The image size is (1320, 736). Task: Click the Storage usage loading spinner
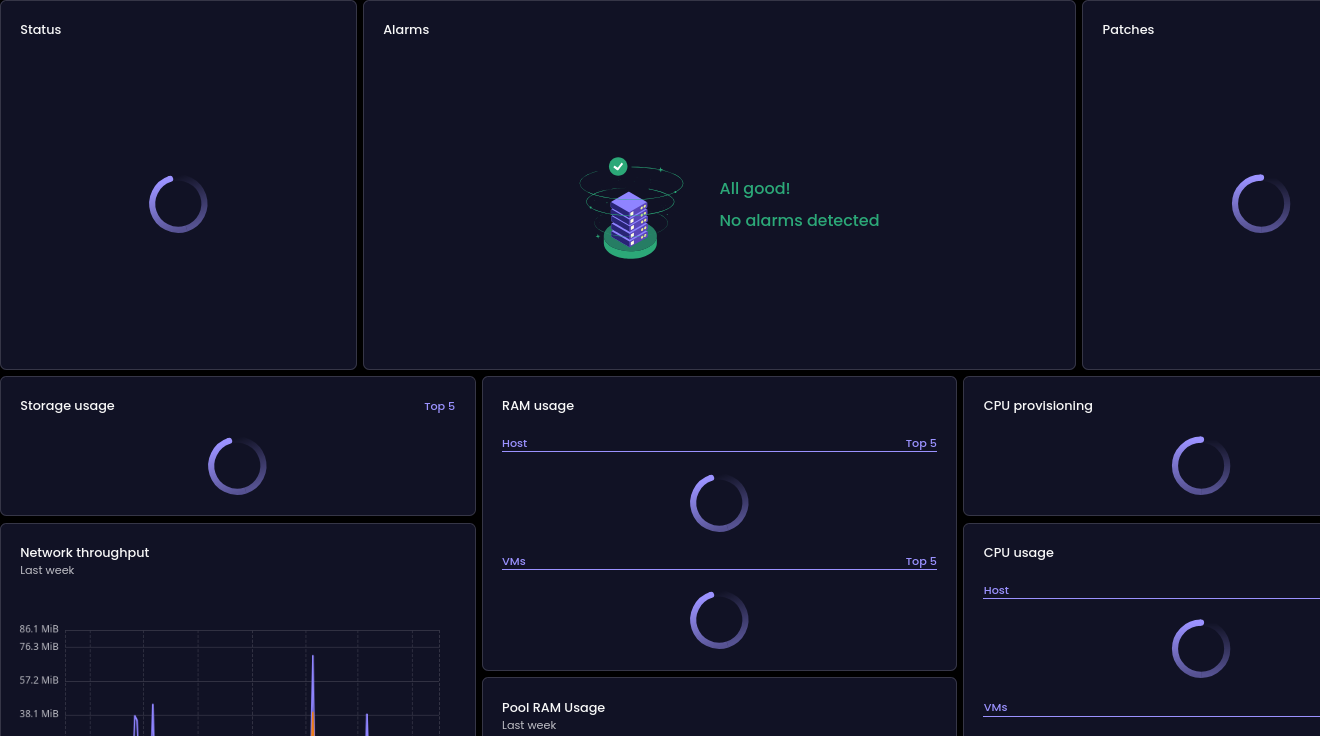[x=237, y=464]
